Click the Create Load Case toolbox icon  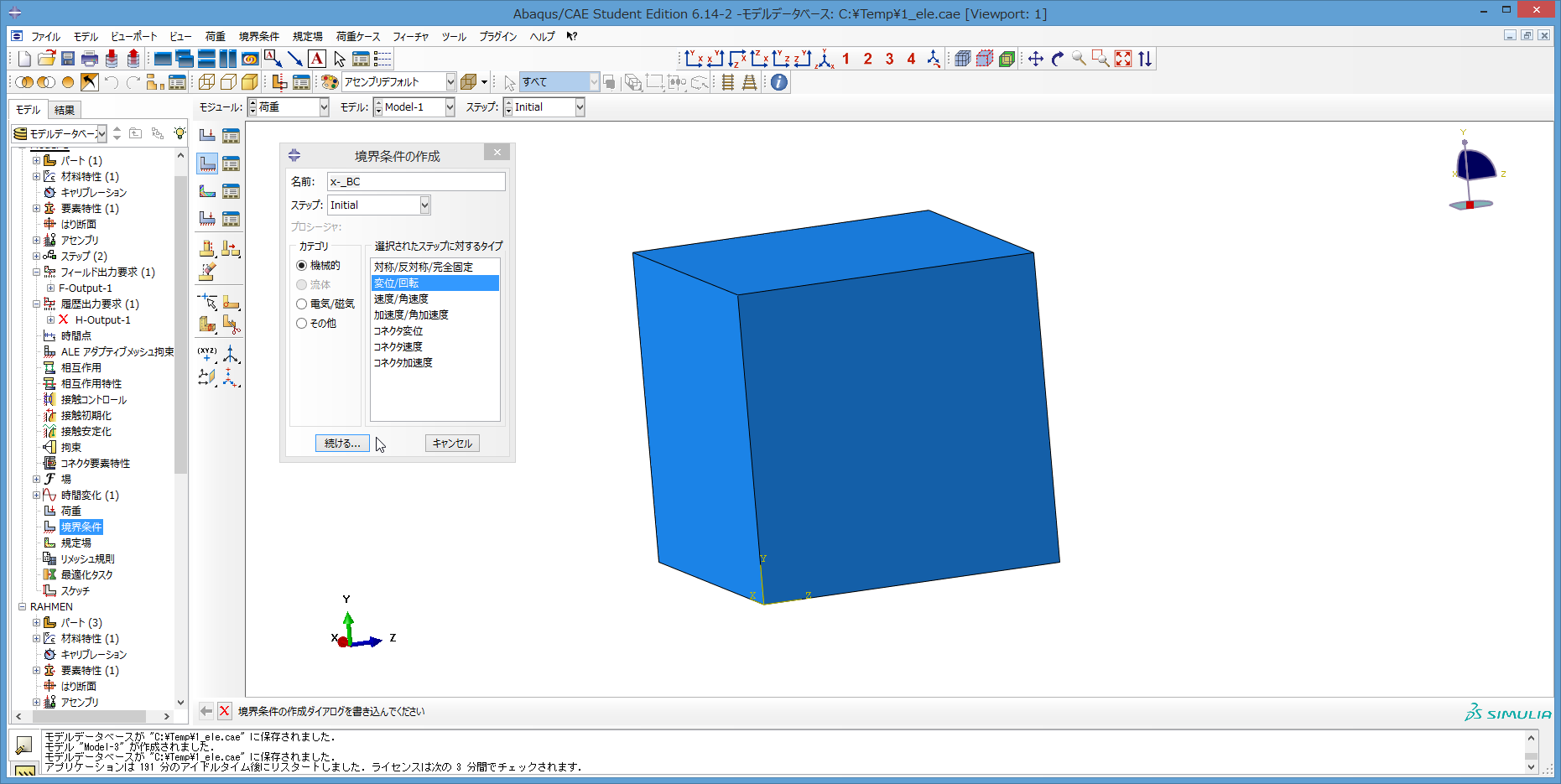pos(207,218)
